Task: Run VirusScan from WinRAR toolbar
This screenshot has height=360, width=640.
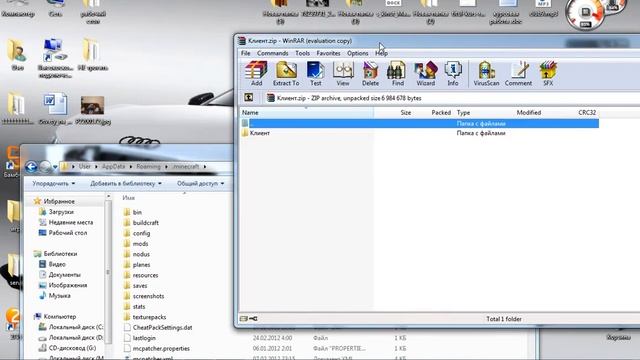Action: tap(486, 73)
